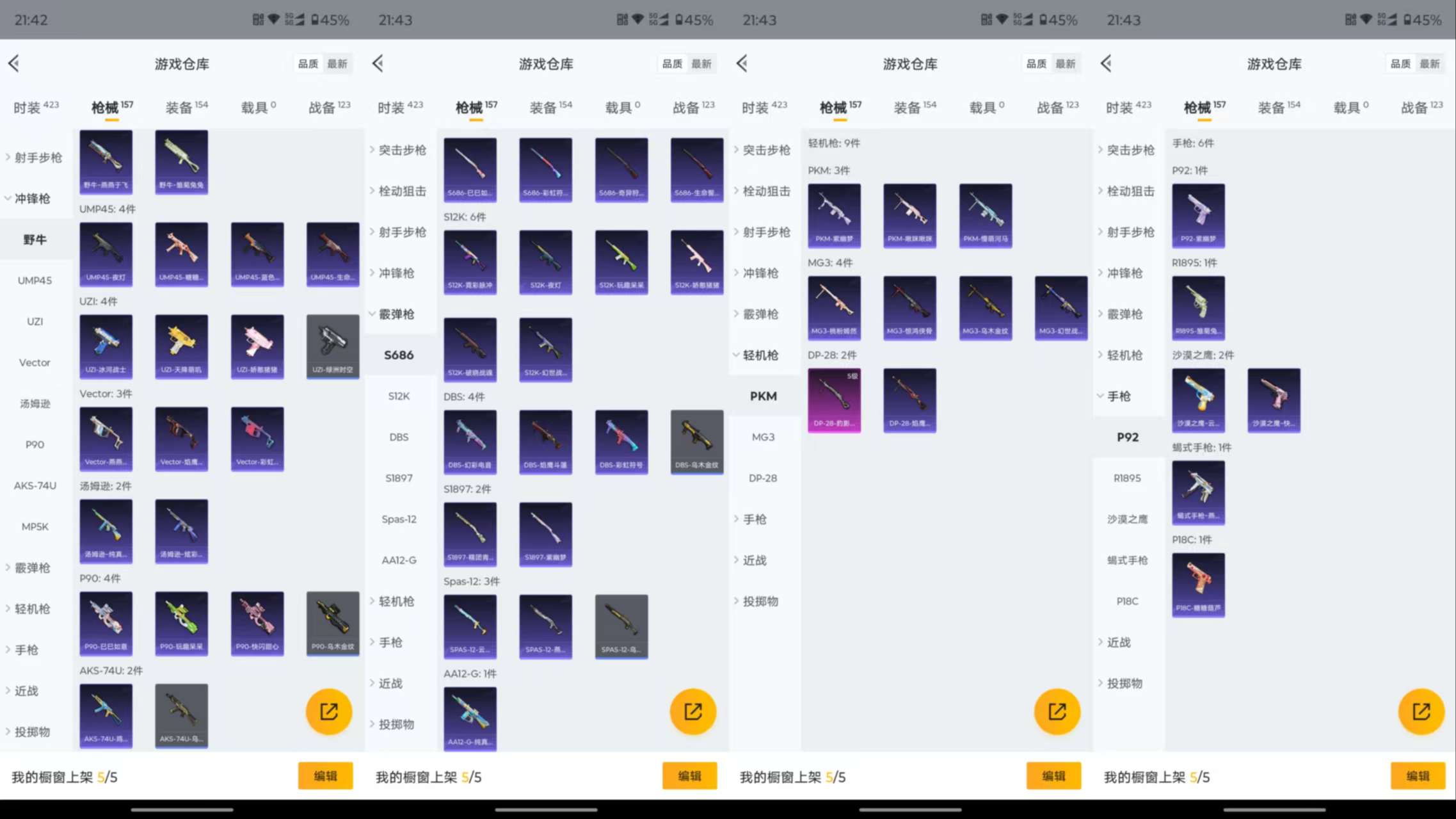Open the P92-紫幽梦 pistol skin icon
The image size is (1456, 819).
1197,215
